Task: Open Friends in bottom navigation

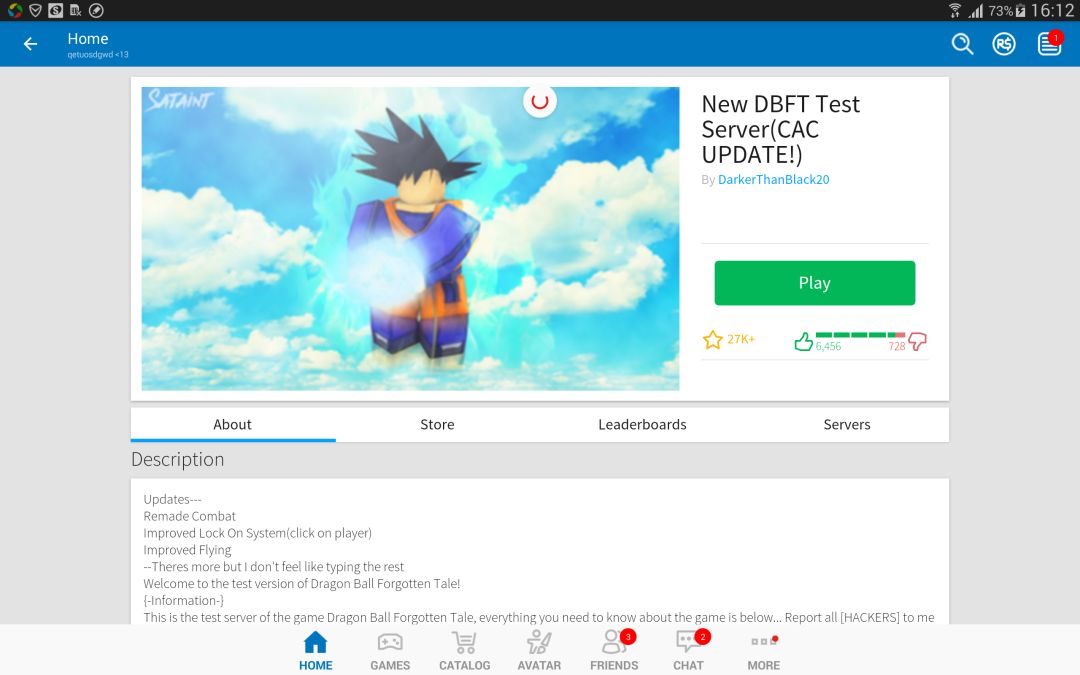Action: [x=614, y=651]
